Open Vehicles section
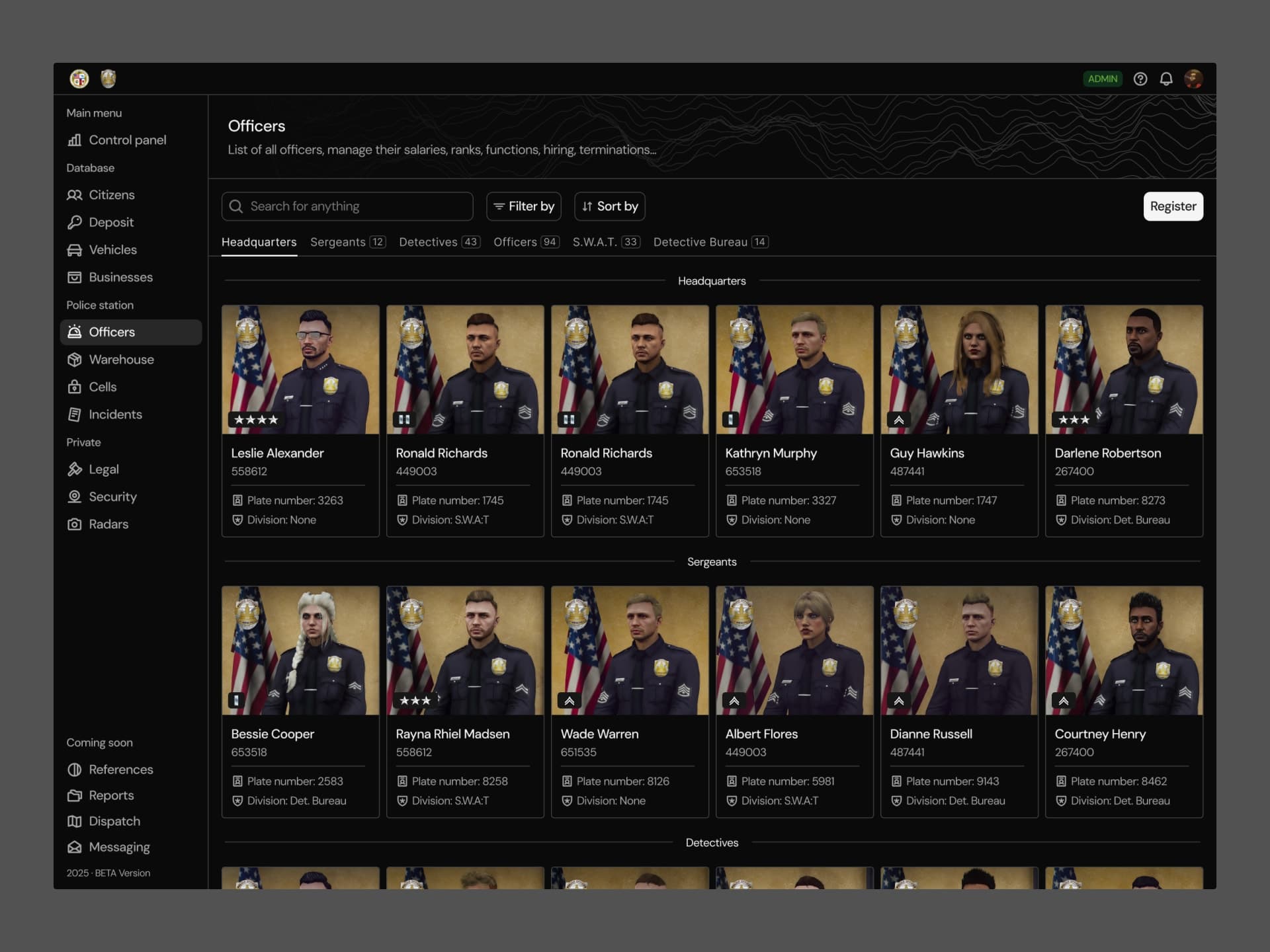 [x=130, y=250]
